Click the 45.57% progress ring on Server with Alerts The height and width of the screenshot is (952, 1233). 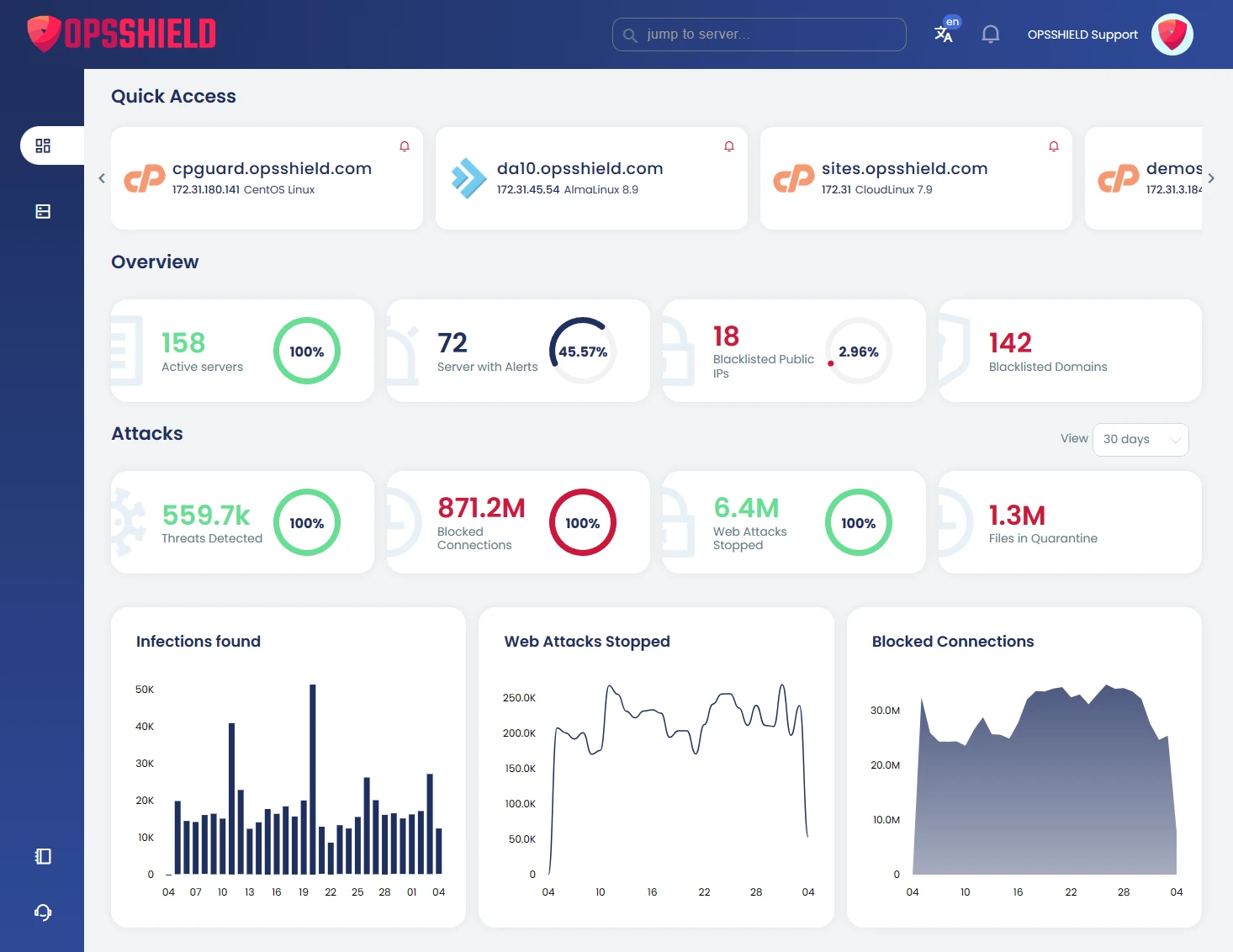pyautogui.click(x=582, y=351)
